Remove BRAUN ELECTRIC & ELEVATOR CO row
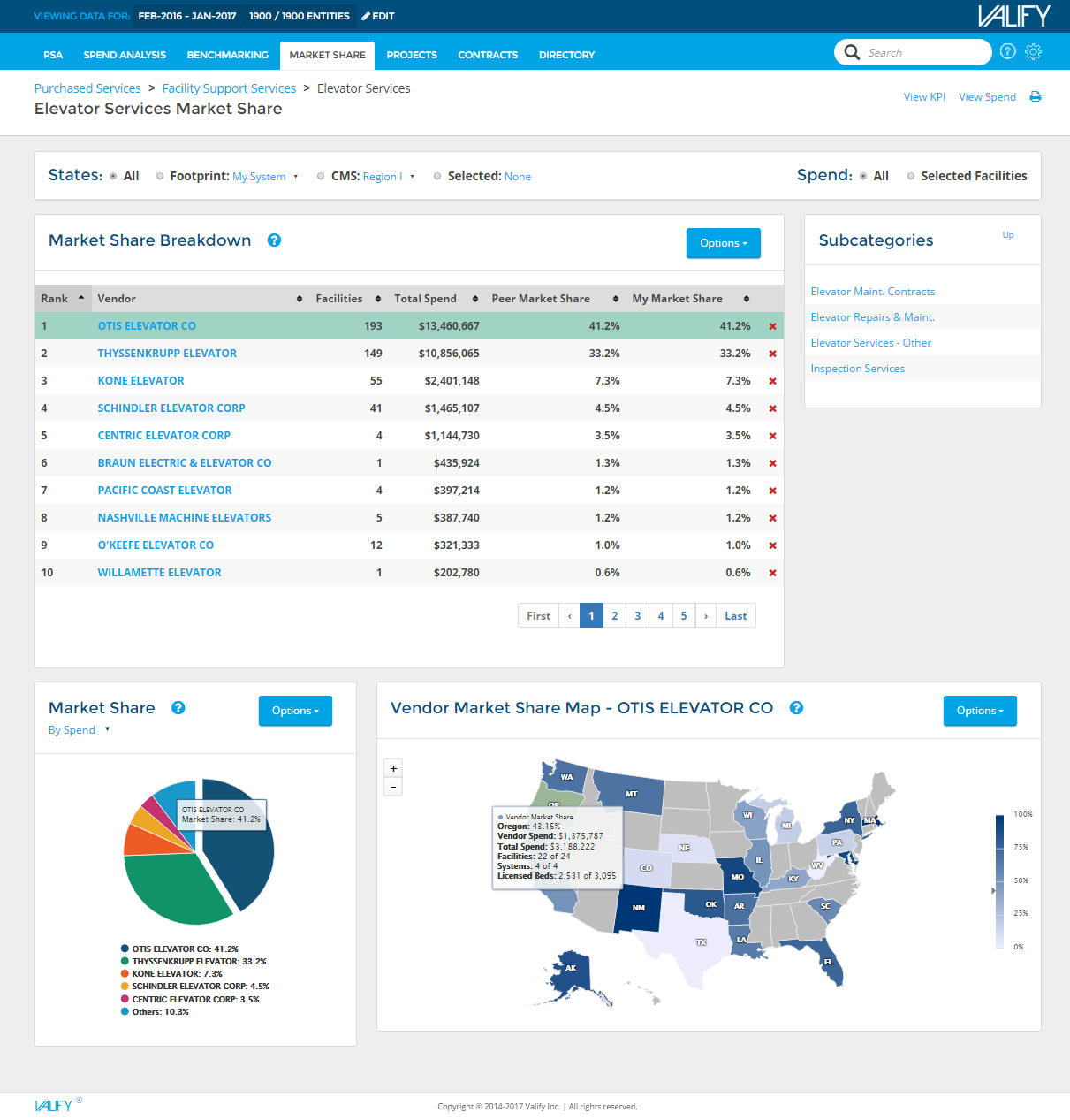Viewport: 1070px width, 1120px height. 772,463
